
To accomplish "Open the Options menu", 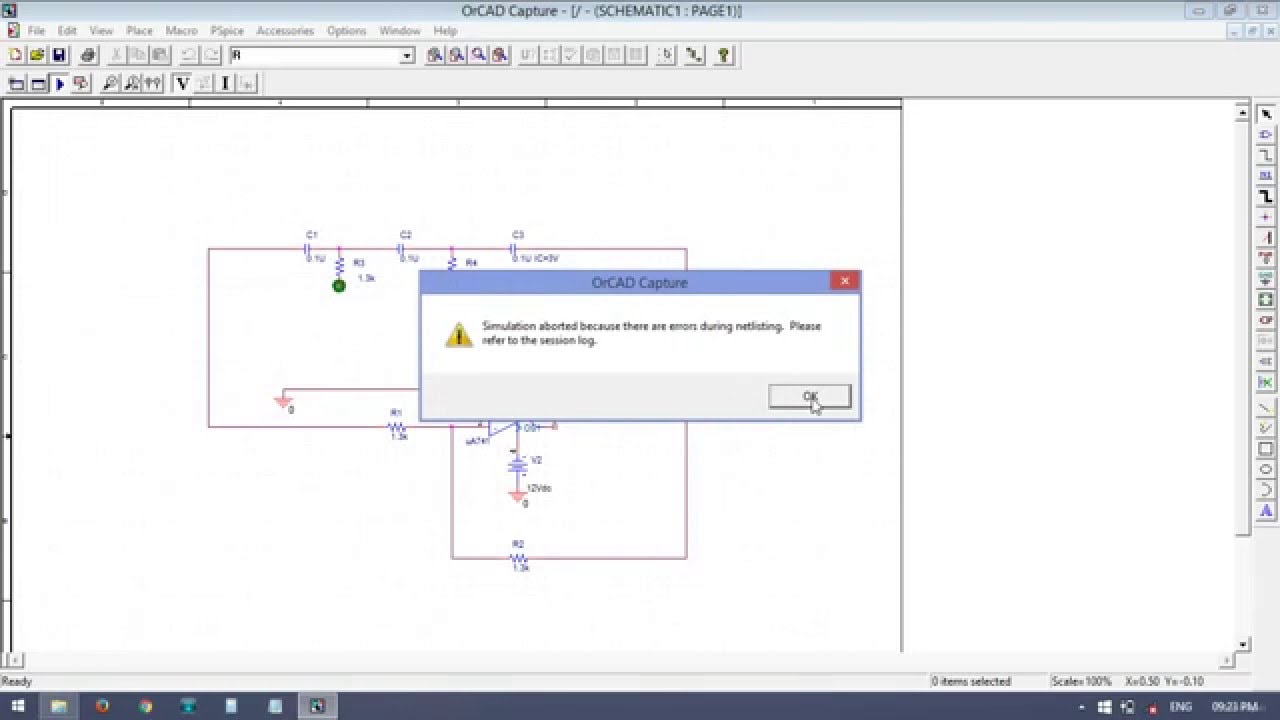I will tap(346, 31).
